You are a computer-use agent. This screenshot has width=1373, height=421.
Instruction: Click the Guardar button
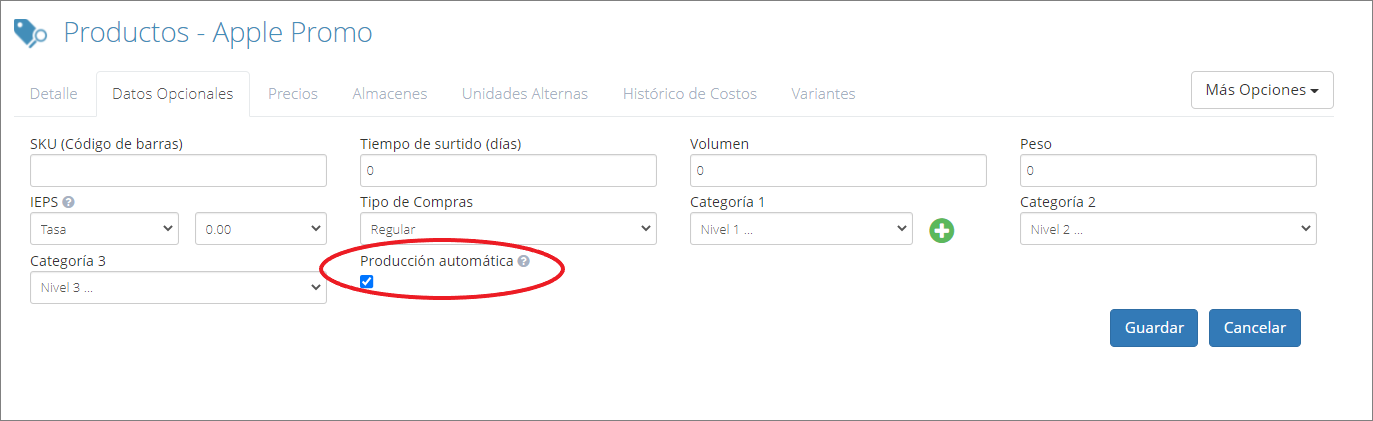coord(1154,328)
